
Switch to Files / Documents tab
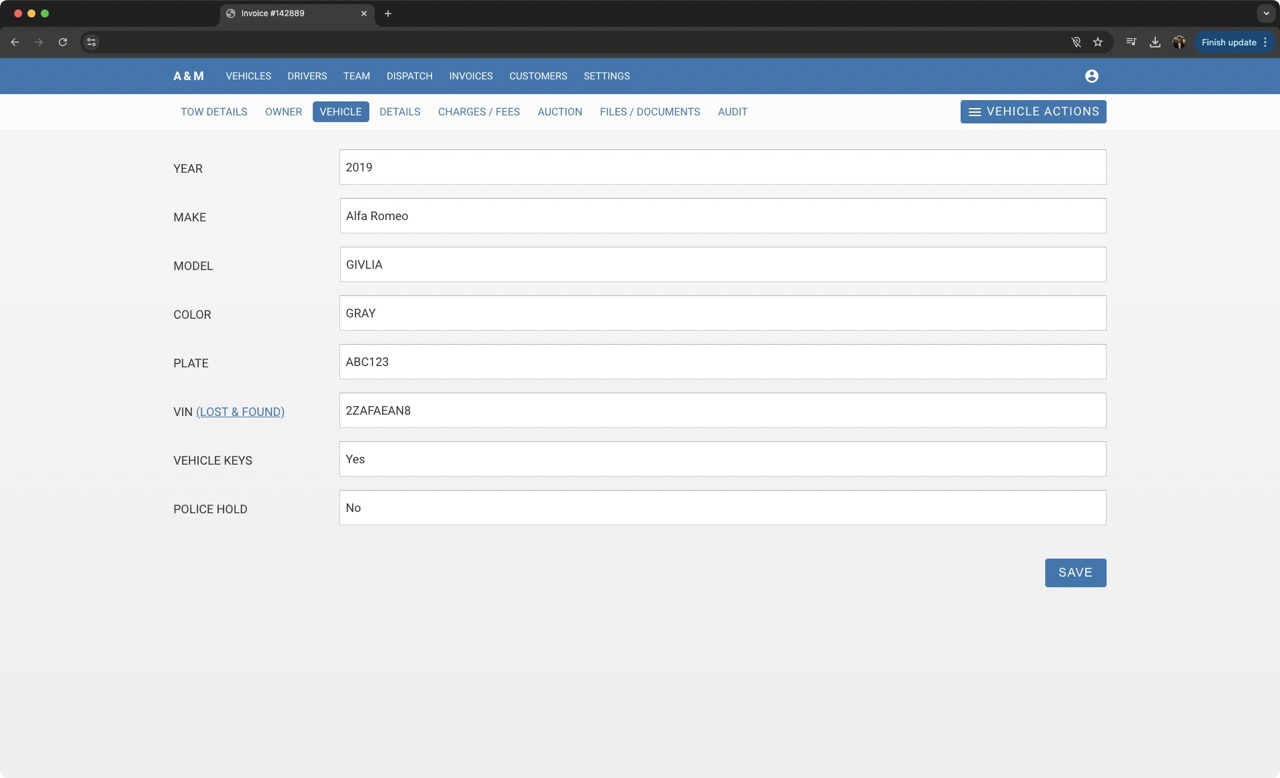(x=650, y=112)
